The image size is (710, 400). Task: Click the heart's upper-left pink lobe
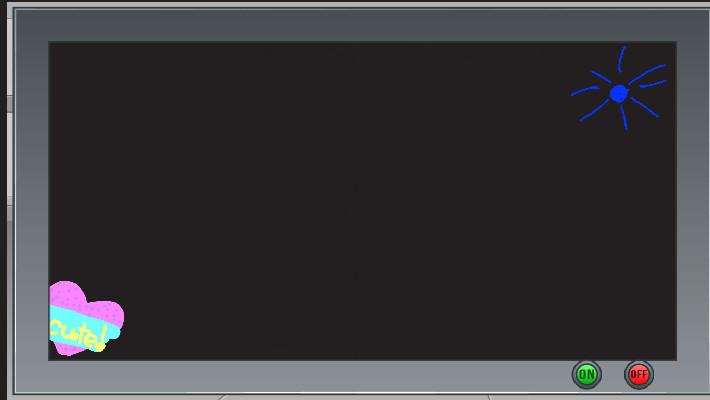[x=67, y=294]
